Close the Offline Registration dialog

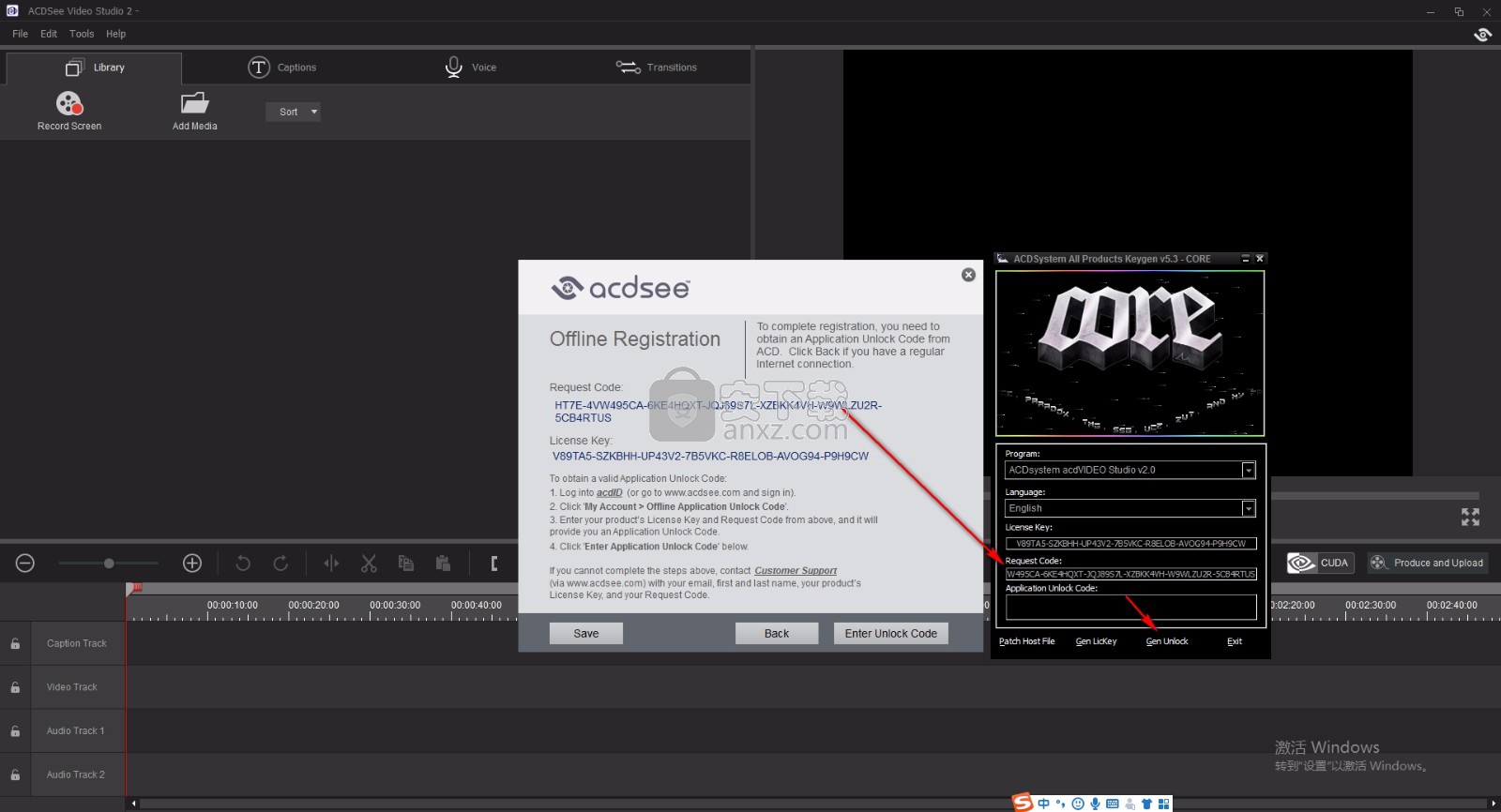(x=968, y=275)
